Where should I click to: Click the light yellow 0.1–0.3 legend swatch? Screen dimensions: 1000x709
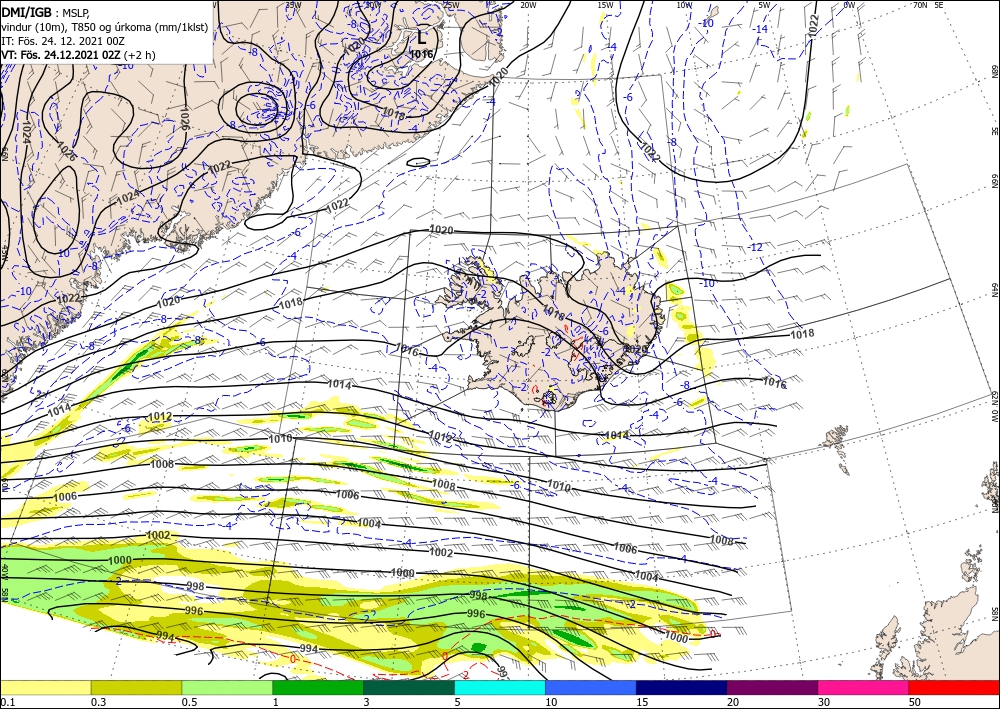click(x=45, y=687)
